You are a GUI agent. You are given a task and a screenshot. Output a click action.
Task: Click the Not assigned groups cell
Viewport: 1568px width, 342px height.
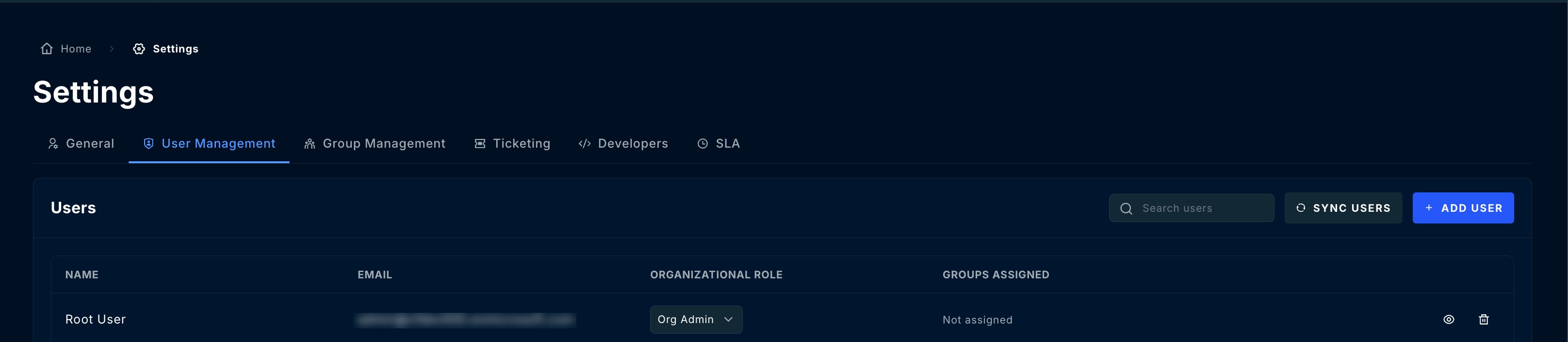[977, 320]
